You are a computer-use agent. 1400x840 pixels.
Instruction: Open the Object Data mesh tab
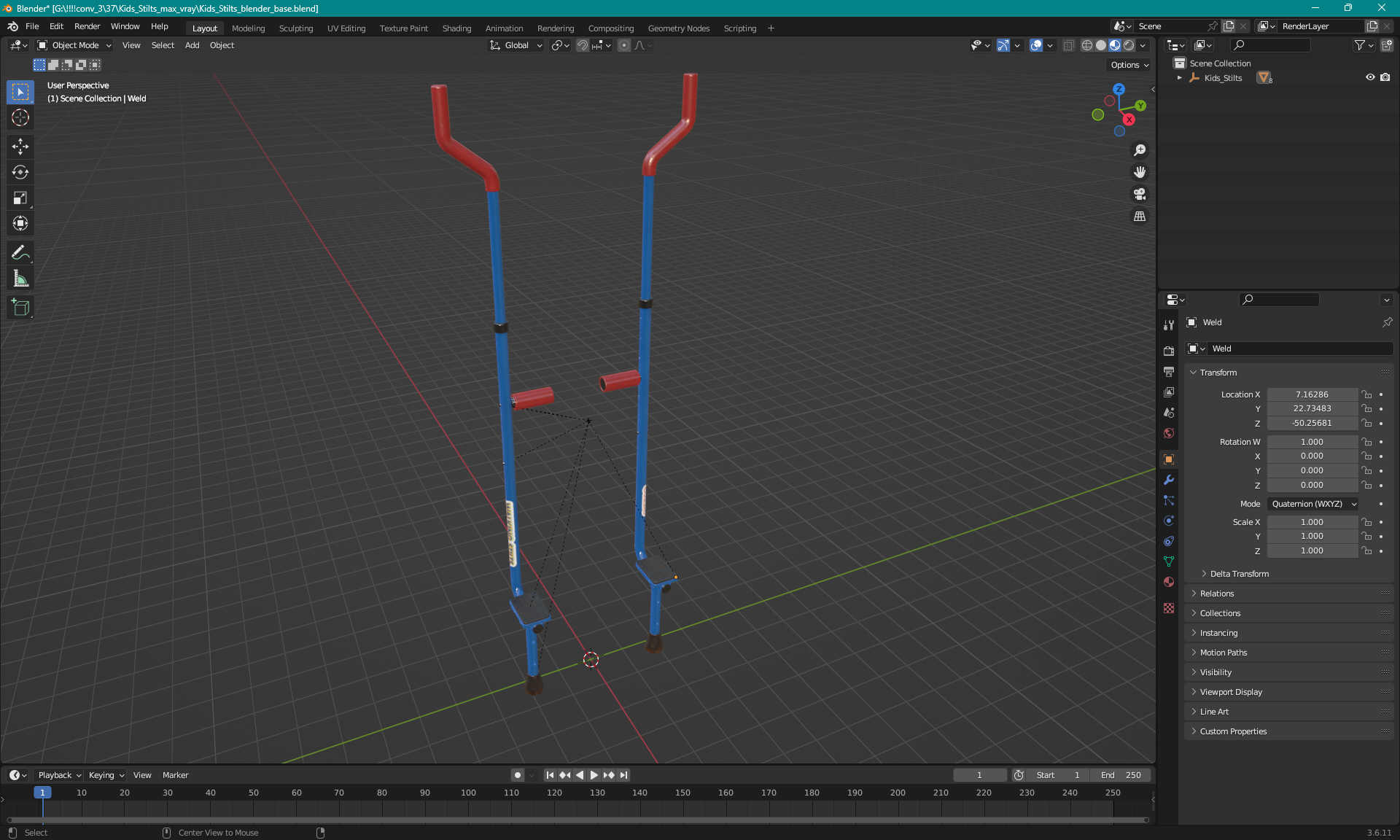click(1169, 561)
